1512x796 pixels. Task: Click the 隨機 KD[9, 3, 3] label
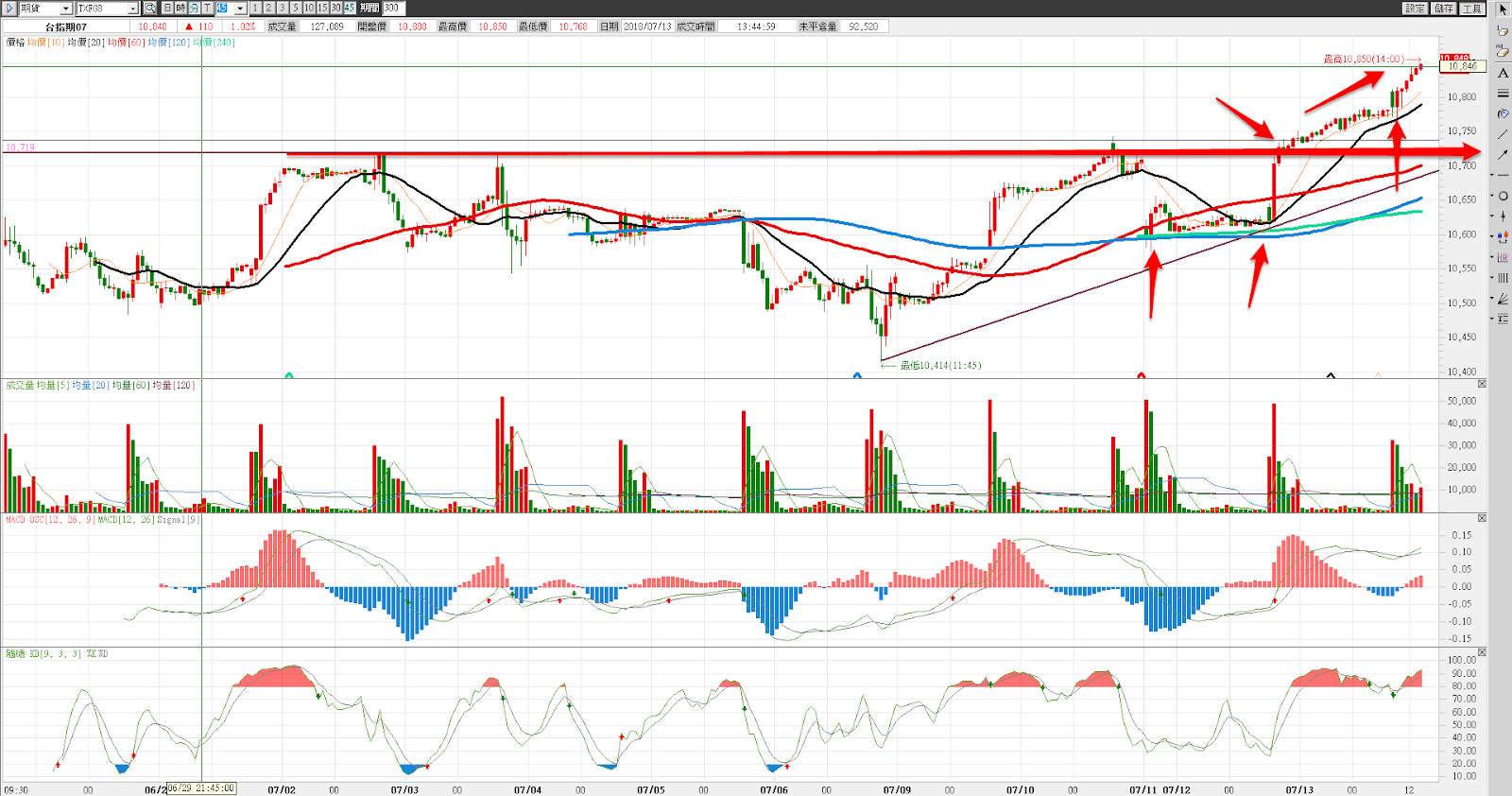tap(44, 653)
